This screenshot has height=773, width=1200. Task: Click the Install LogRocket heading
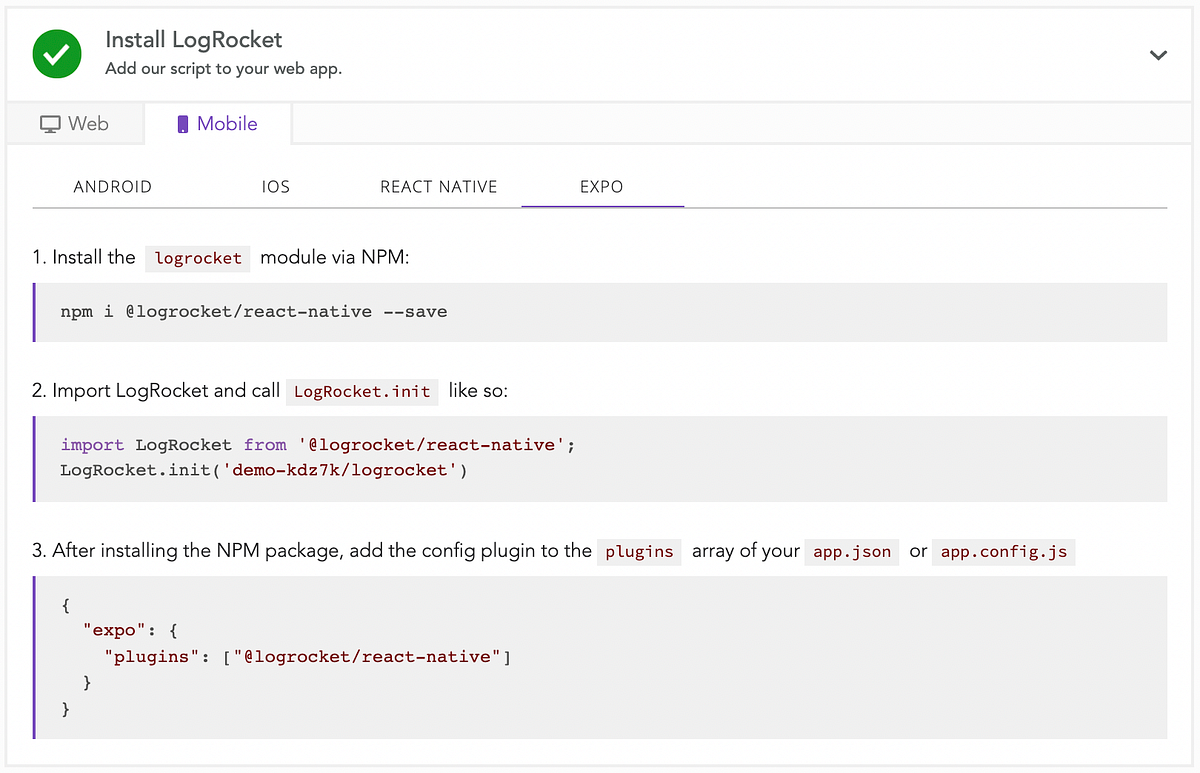tap(193, 40)
